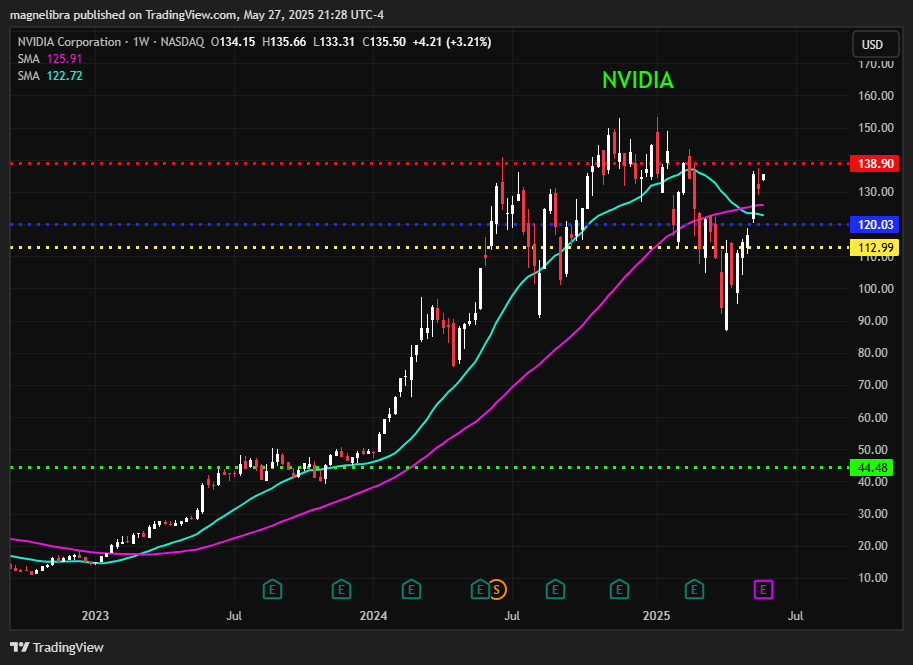
Task: Click the Jul label between 2023 and 2024
Action: [234, 616]
